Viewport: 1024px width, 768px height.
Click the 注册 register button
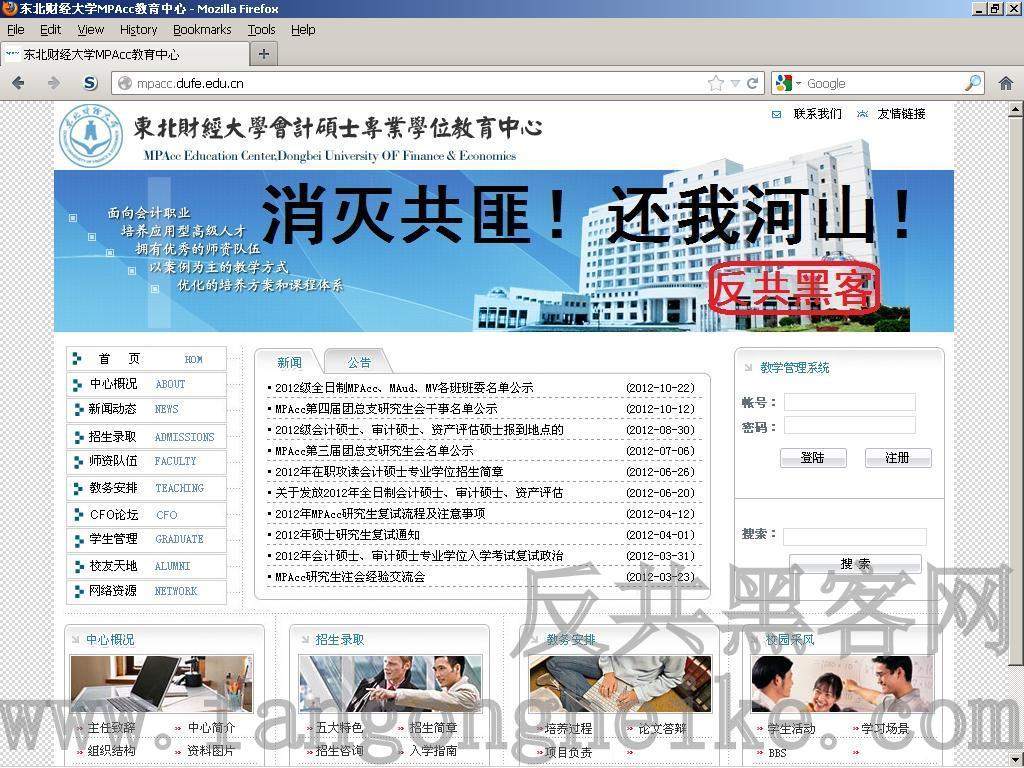898,458
